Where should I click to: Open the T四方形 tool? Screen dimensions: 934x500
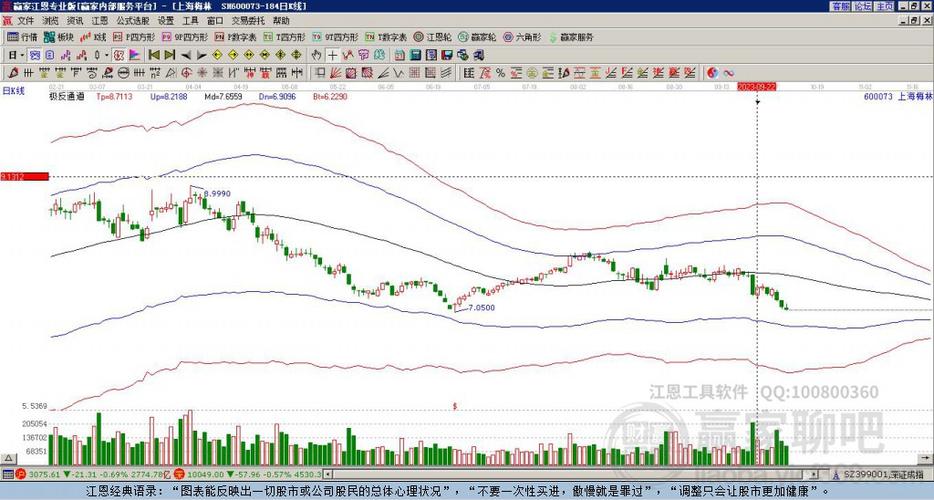pos(284,37)
